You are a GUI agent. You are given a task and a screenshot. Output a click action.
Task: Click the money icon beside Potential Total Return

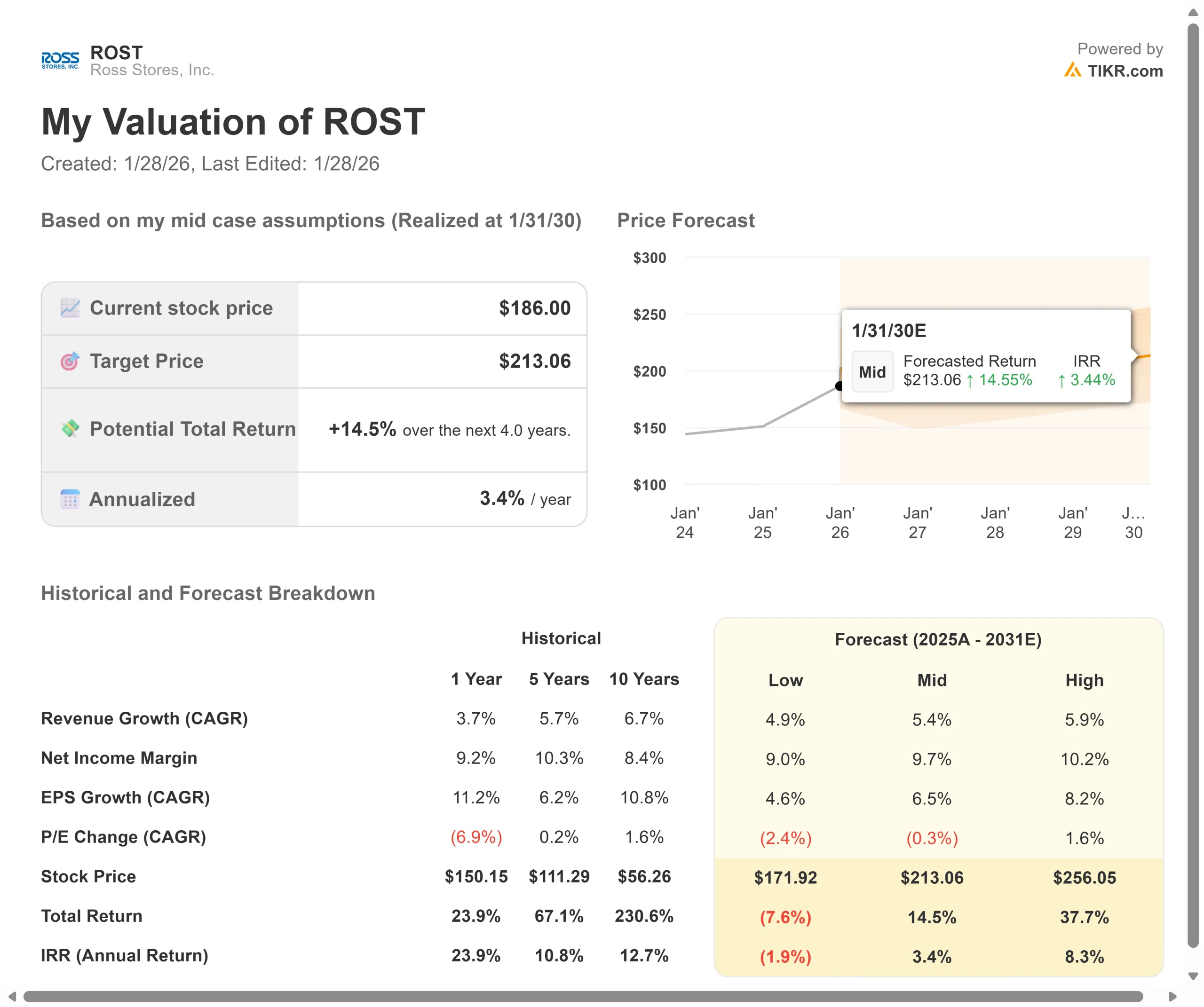coord(70,429)
